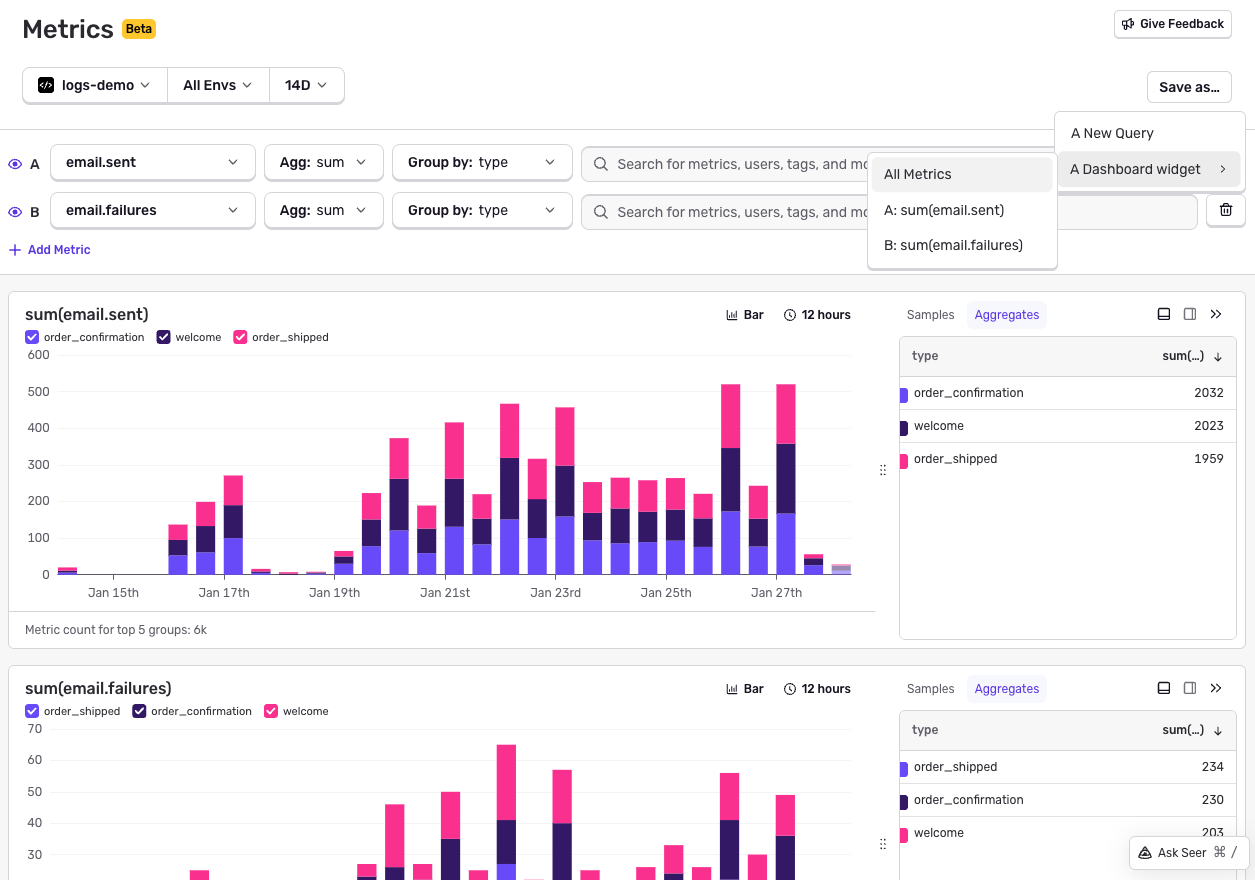This screenshot has height=880, width=1255.
Task: Sort by sum(…) column in email.failures table
Action: point(1192,730)
